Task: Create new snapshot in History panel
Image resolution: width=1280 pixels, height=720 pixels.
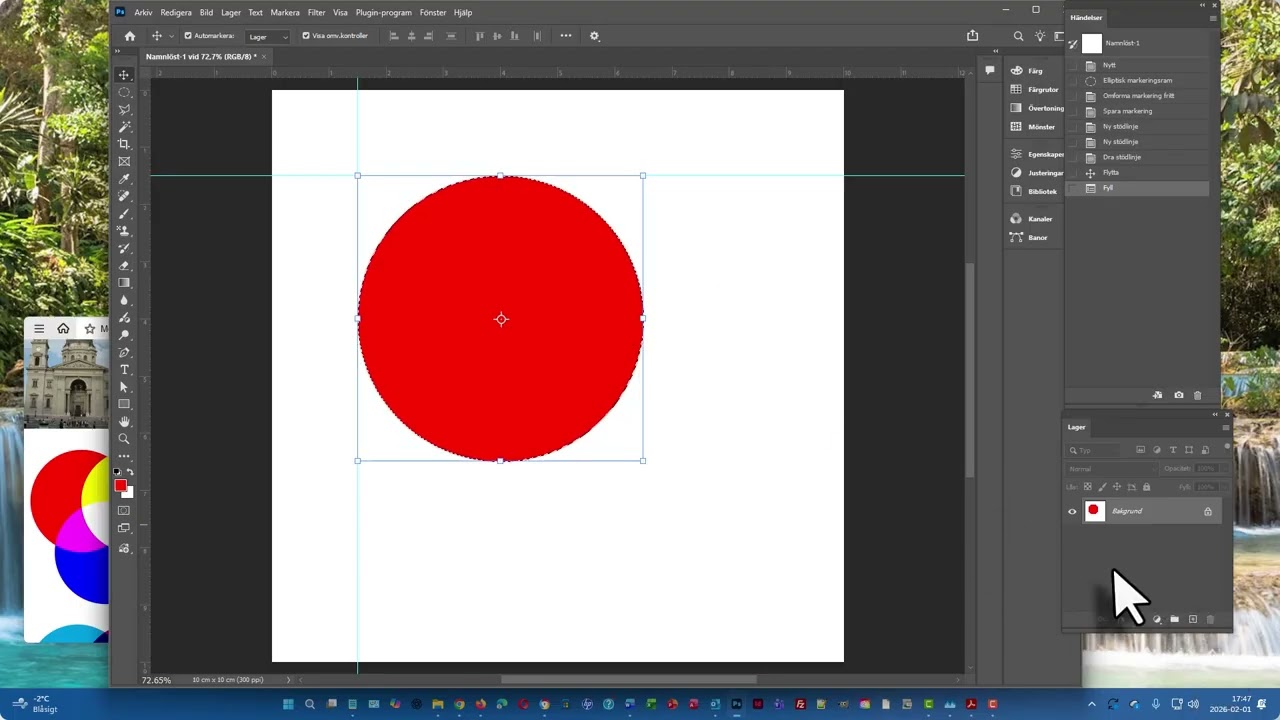Action: pos(1179,396)
